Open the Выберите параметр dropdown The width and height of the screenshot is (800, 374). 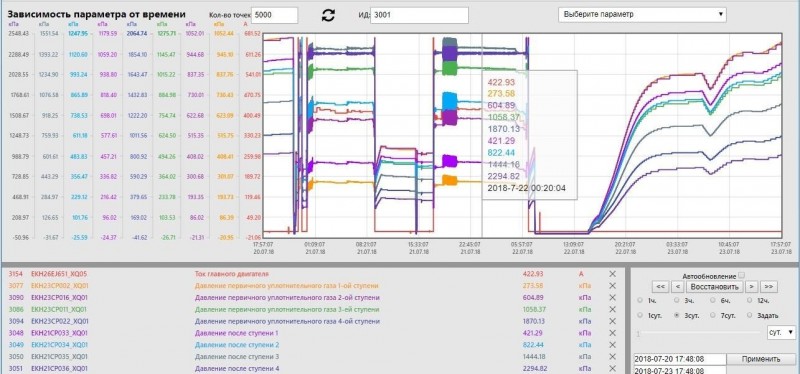click(x=642, y=15)
